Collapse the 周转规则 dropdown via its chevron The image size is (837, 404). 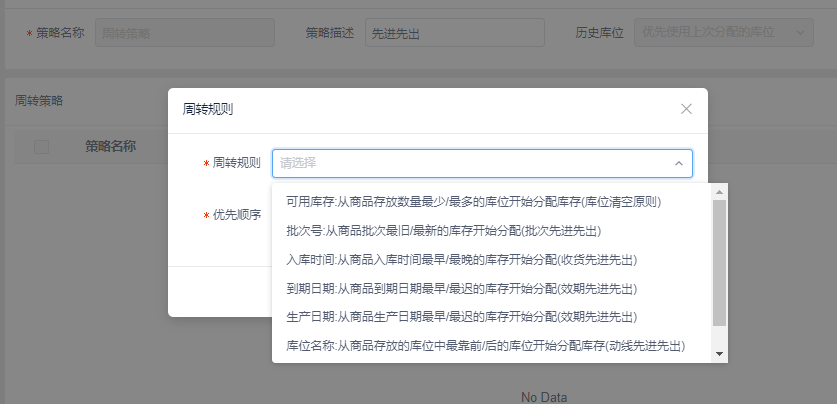click(678, 163)
